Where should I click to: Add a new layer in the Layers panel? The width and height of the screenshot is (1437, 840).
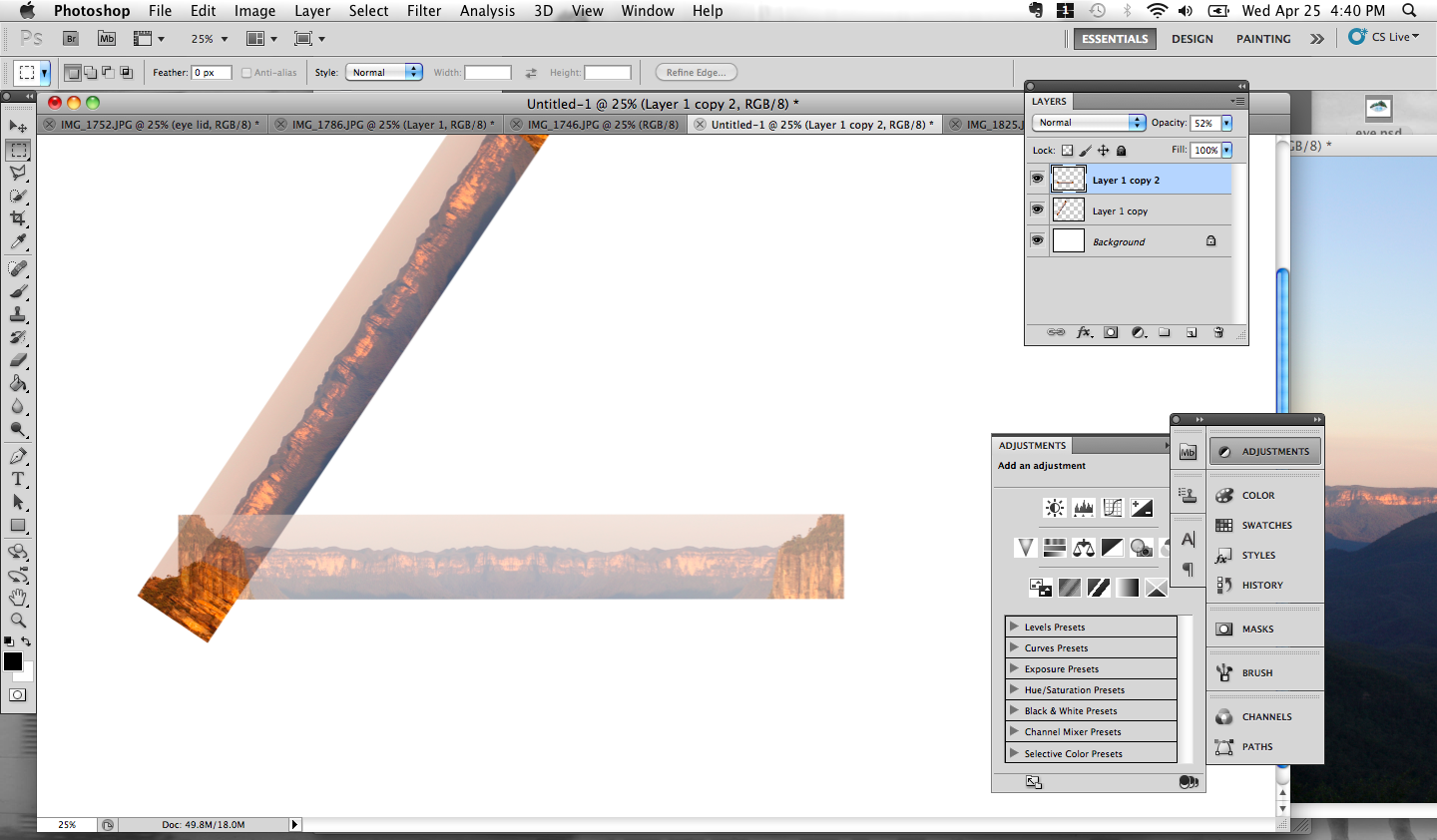coord(1192,332)
